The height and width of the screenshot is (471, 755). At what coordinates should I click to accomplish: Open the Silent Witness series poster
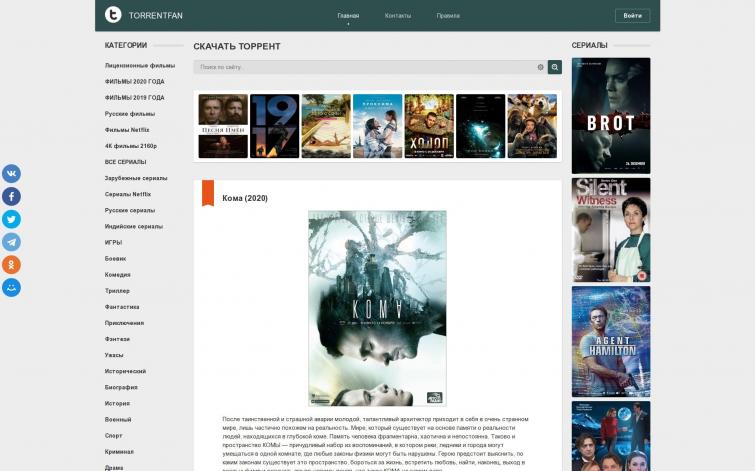pos(611,230)
